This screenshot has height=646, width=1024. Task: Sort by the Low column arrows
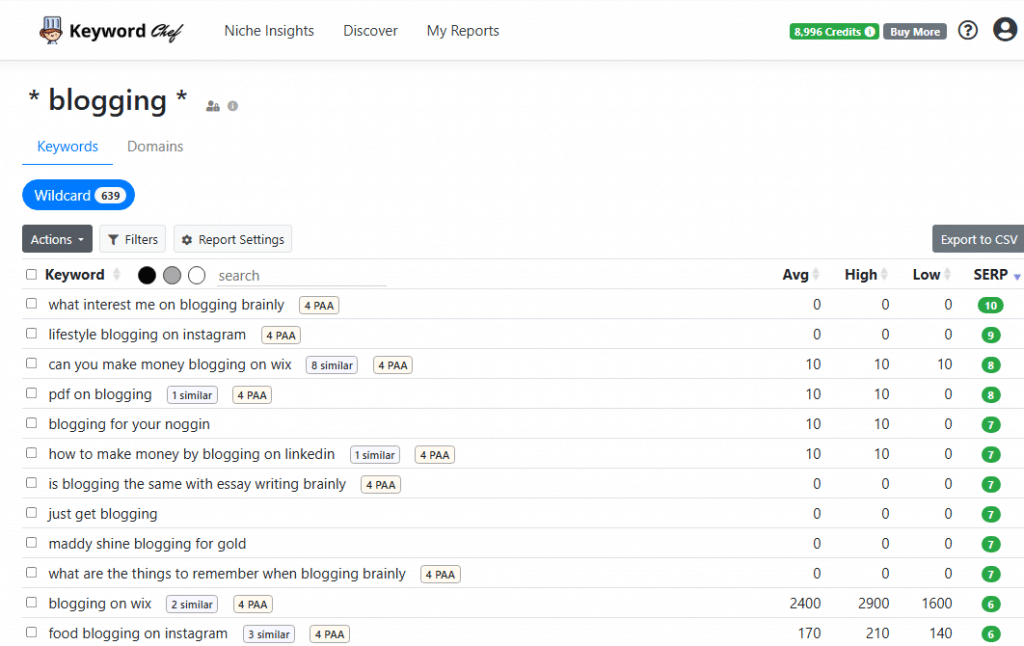pyautogui.click(x=947, y=274)
